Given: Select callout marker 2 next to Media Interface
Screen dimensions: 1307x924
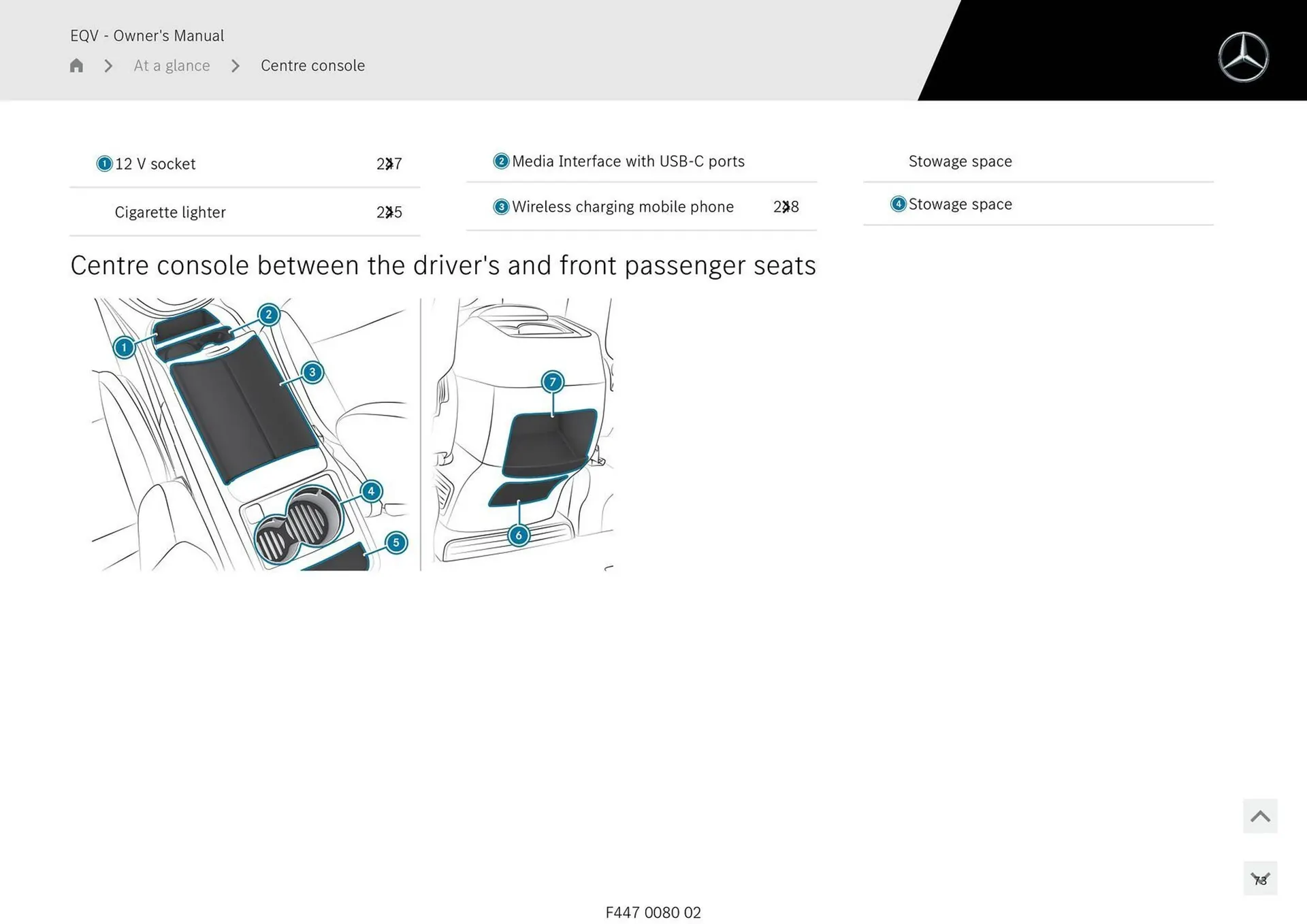Looking at the screenshot, I should pyautogui.click(x=500, y=161).
